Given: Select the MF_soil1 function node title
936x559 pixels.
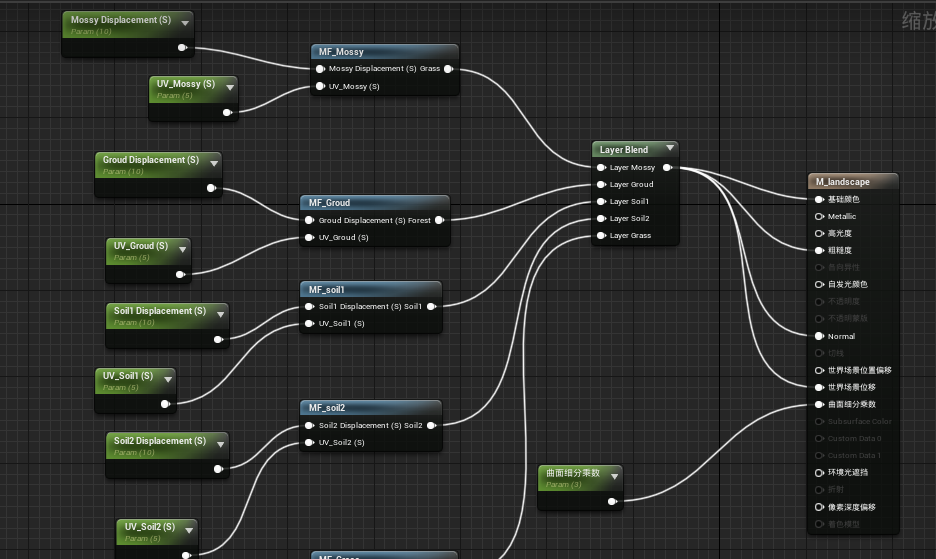Looking at the screenshot, I should 326,290.
